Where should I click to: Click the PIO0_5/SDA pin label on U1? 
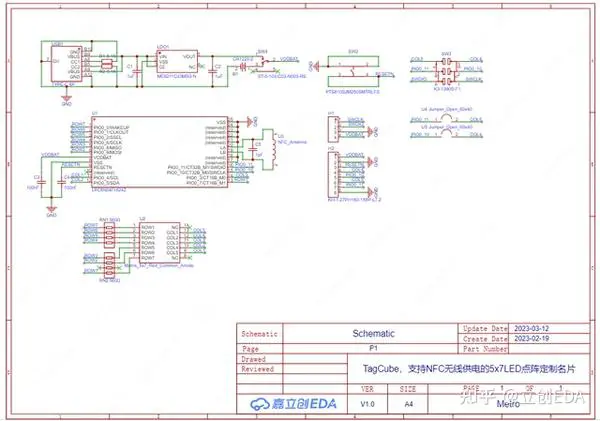pos(107,183)
